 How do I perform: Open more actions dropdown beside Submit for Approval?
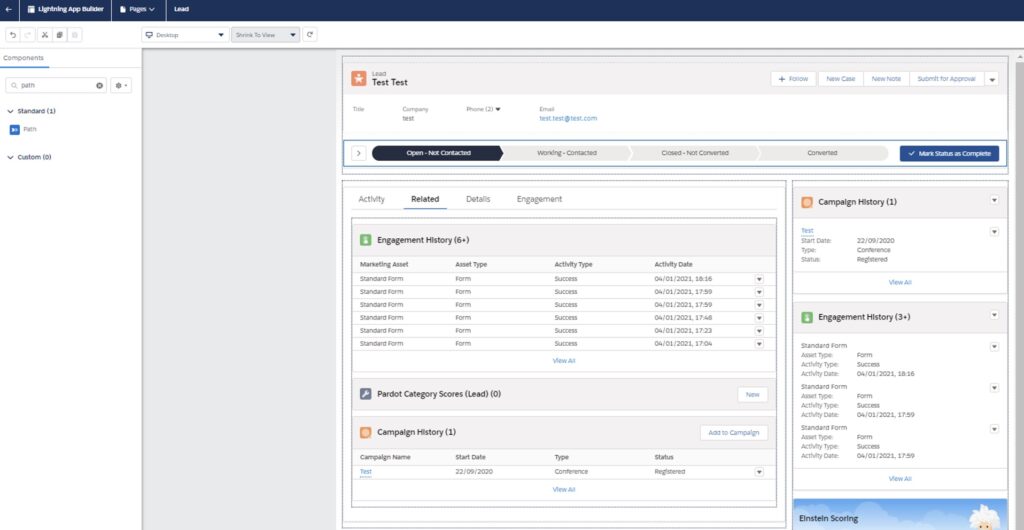tap(991, 79)
